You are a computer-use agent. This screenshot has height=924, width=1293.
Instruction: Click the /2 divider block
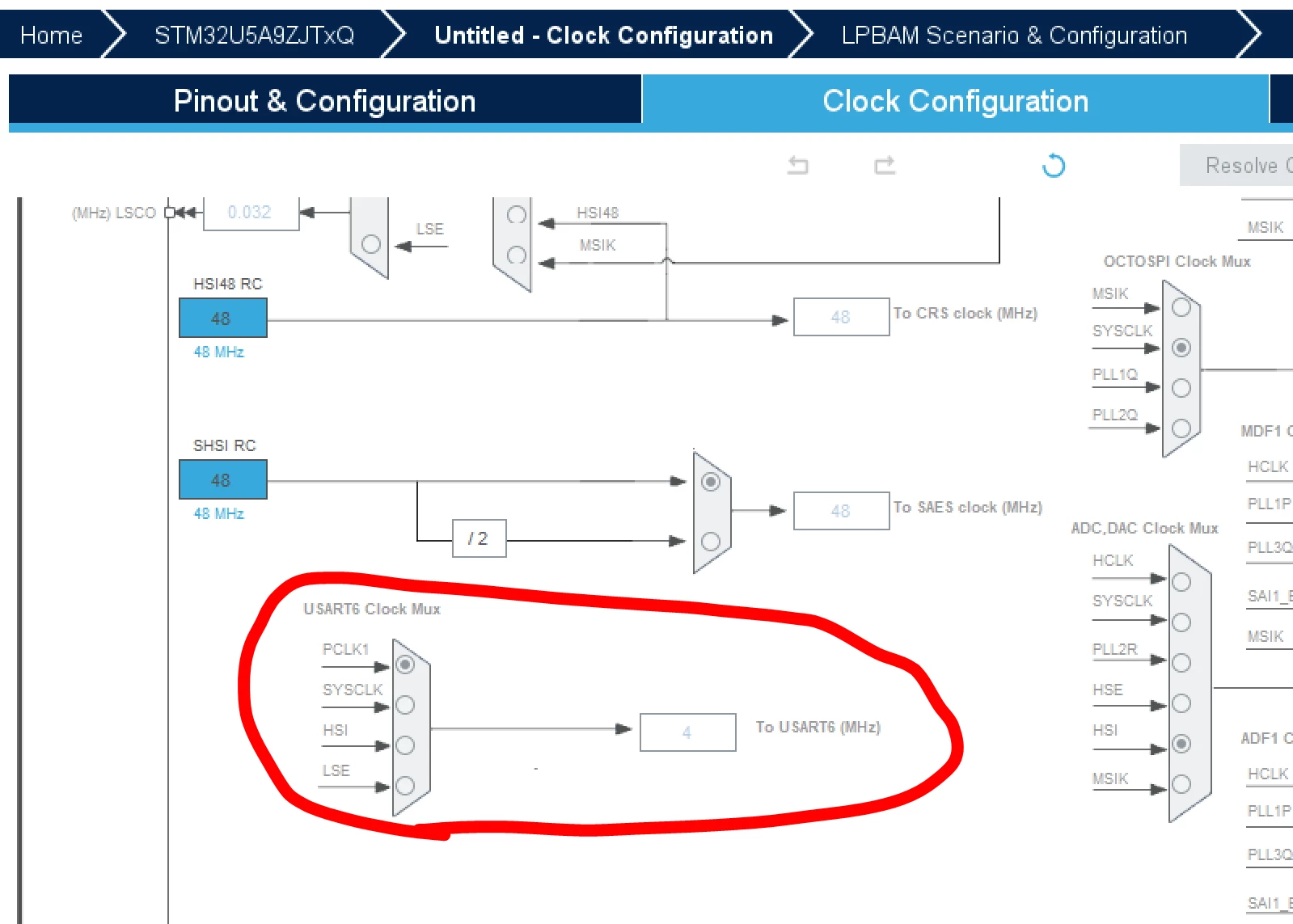point(479,538)
